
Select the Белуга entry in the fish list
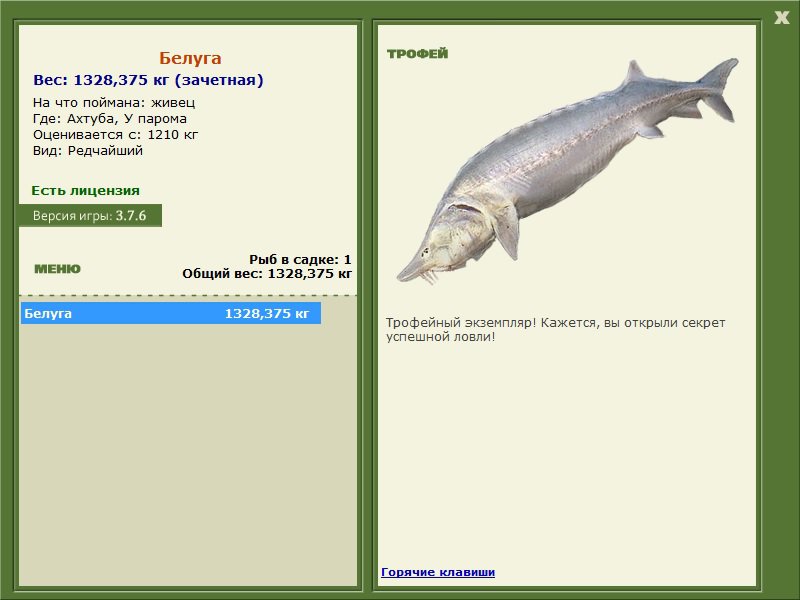click(x=171, y=313)
